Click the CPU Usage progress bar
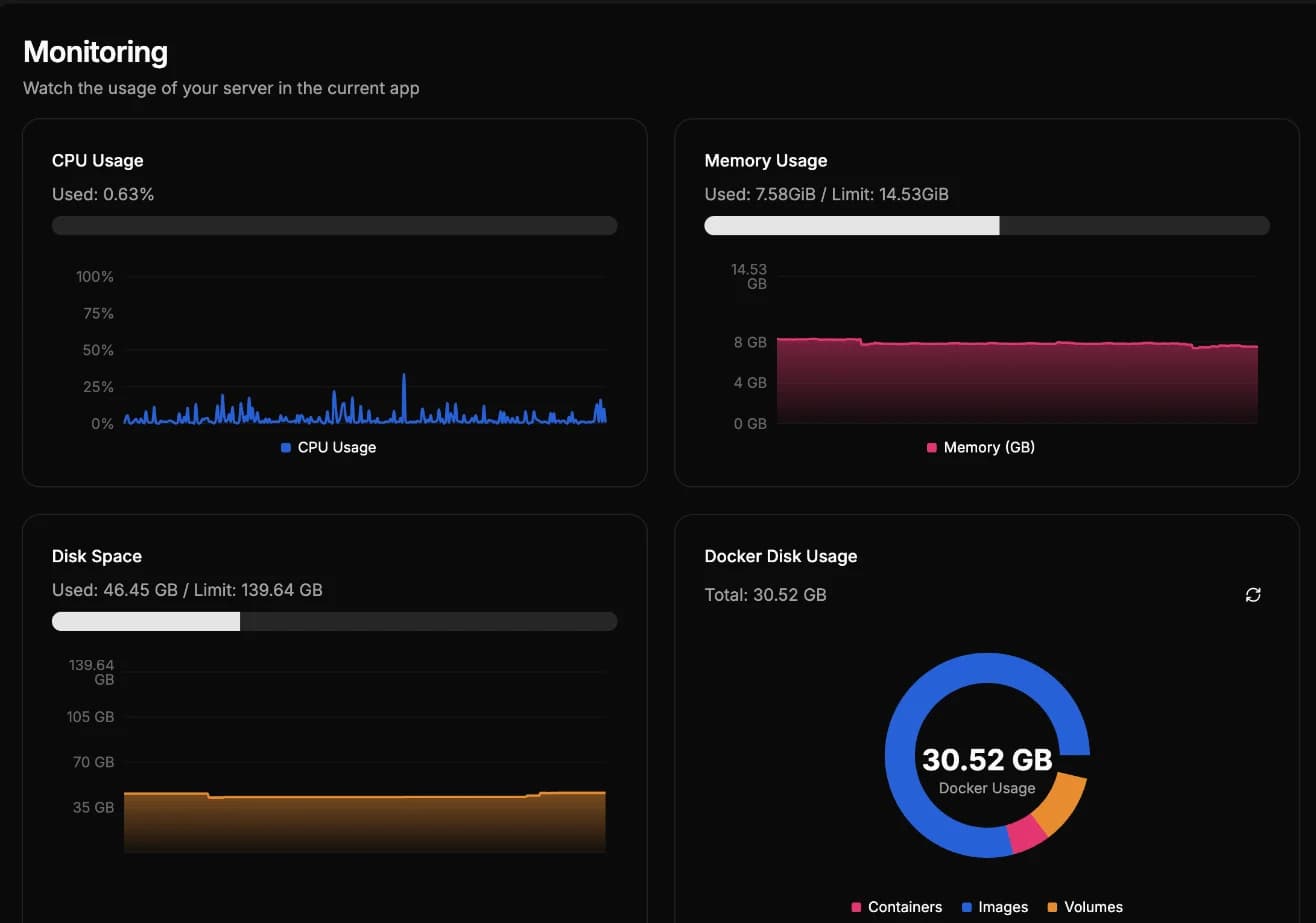The height and width of the screenshot is (923, 1316). point(334,226)
